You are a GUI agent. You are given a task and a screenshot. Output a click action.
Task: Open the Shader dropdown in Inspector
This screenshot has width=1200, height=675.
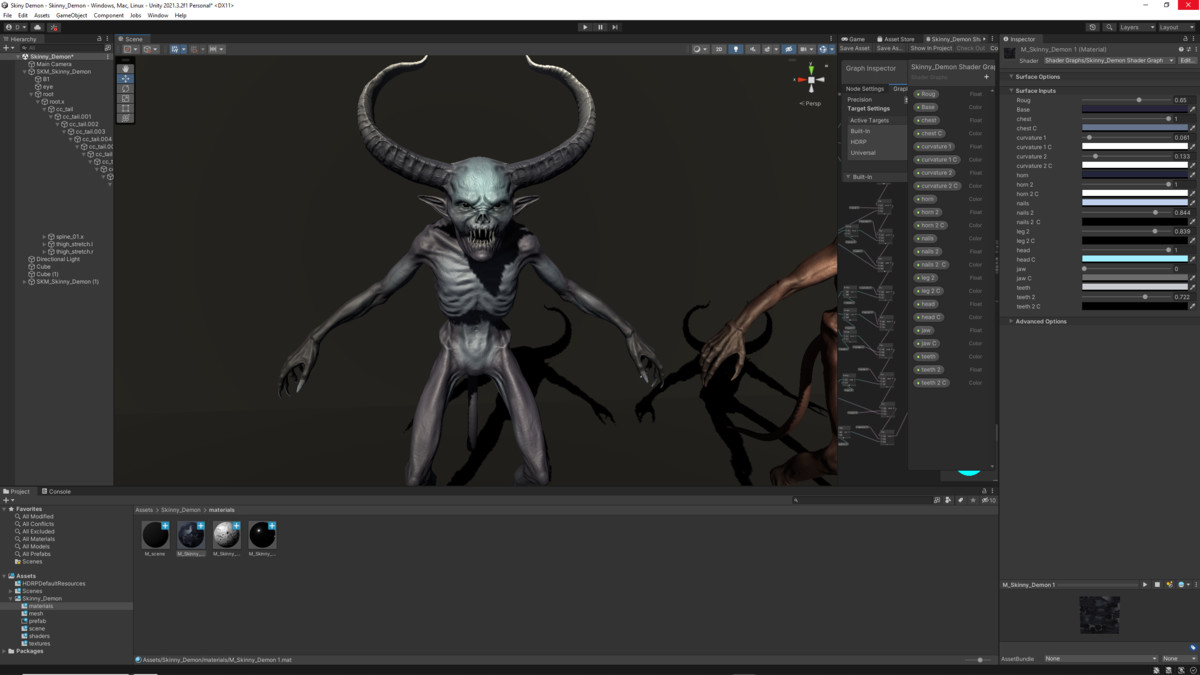coord(1109,60)
